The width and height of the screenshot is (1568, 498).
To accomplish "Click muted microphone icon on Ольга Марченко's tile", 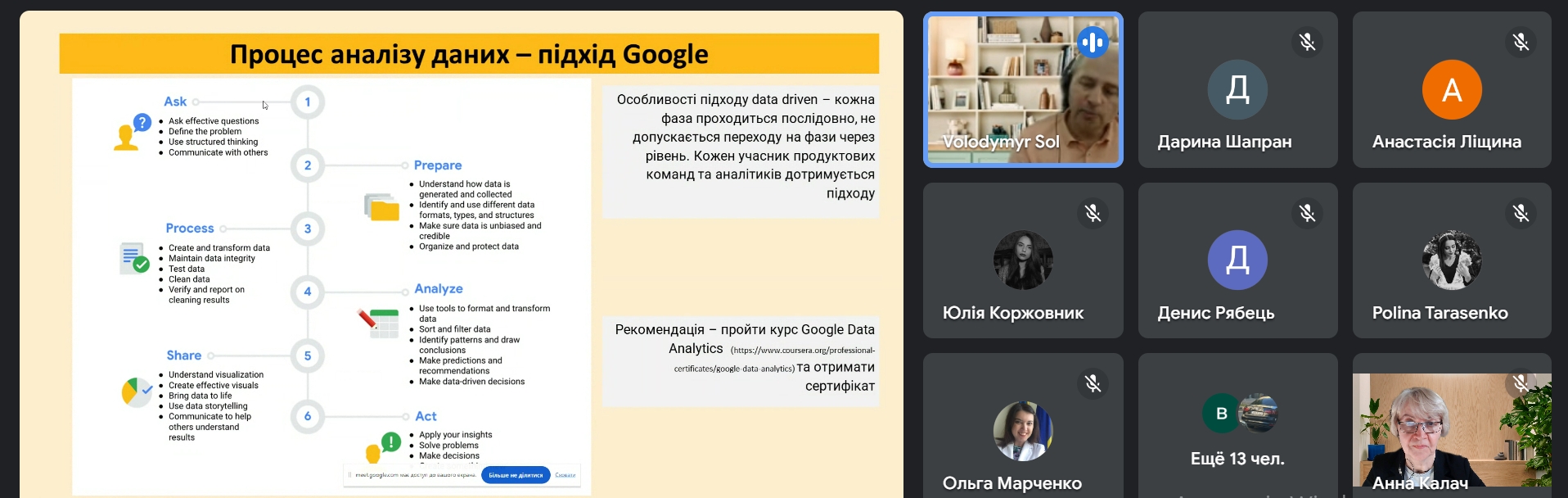I will click(1093, 383).
